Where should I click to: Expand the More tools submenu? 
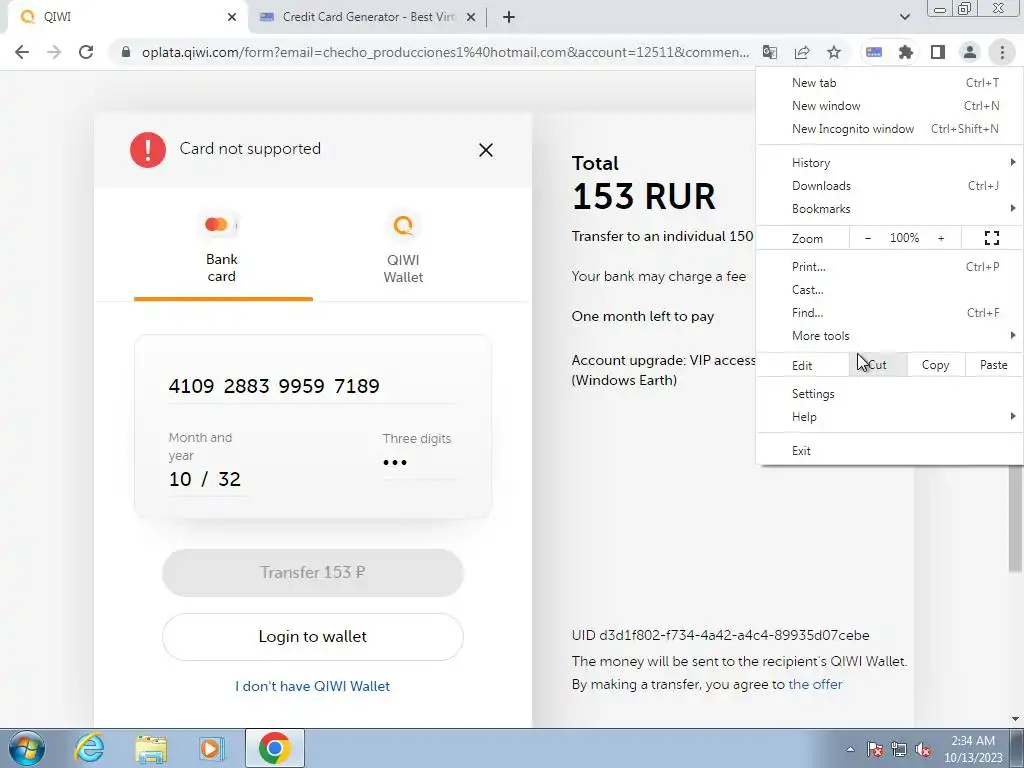point(889,335)
